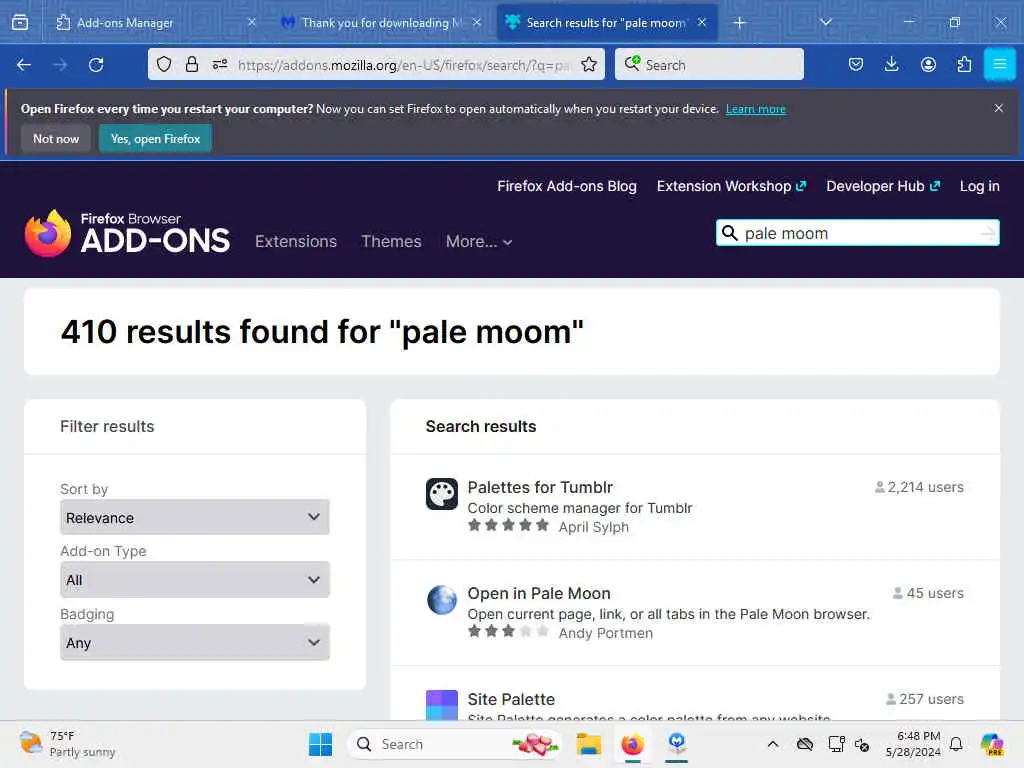Open Palettes for Tumblr result

tap(540, 487)
